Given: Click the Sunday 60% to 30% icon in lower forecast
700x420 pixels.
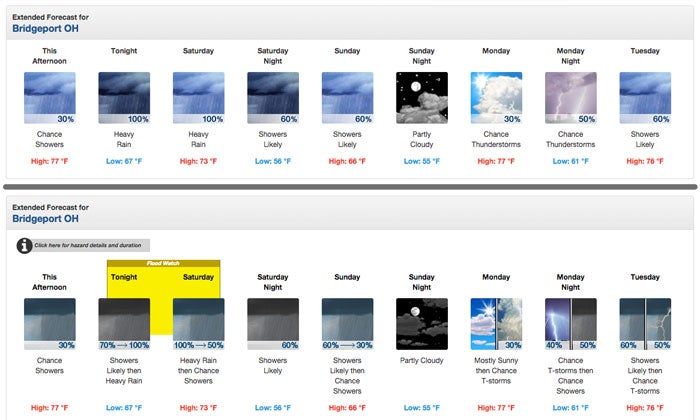Looking at the screenshot, I should tap(347, 323).
